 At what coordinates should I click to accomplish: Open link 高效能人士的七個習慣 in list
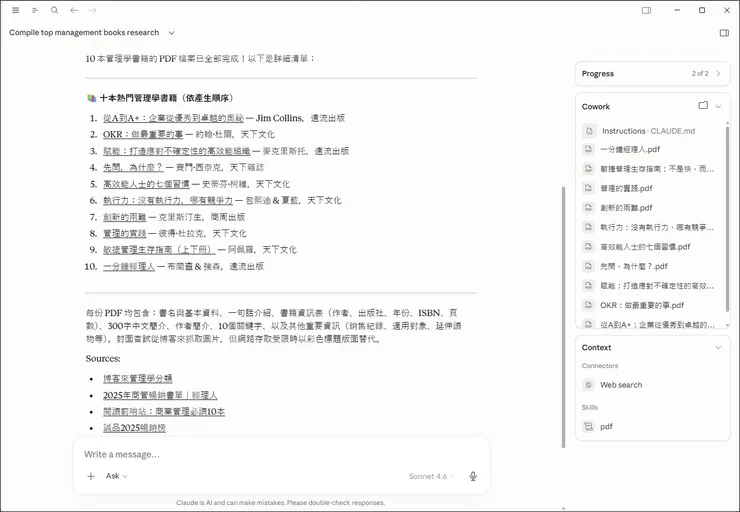point(146,184)
